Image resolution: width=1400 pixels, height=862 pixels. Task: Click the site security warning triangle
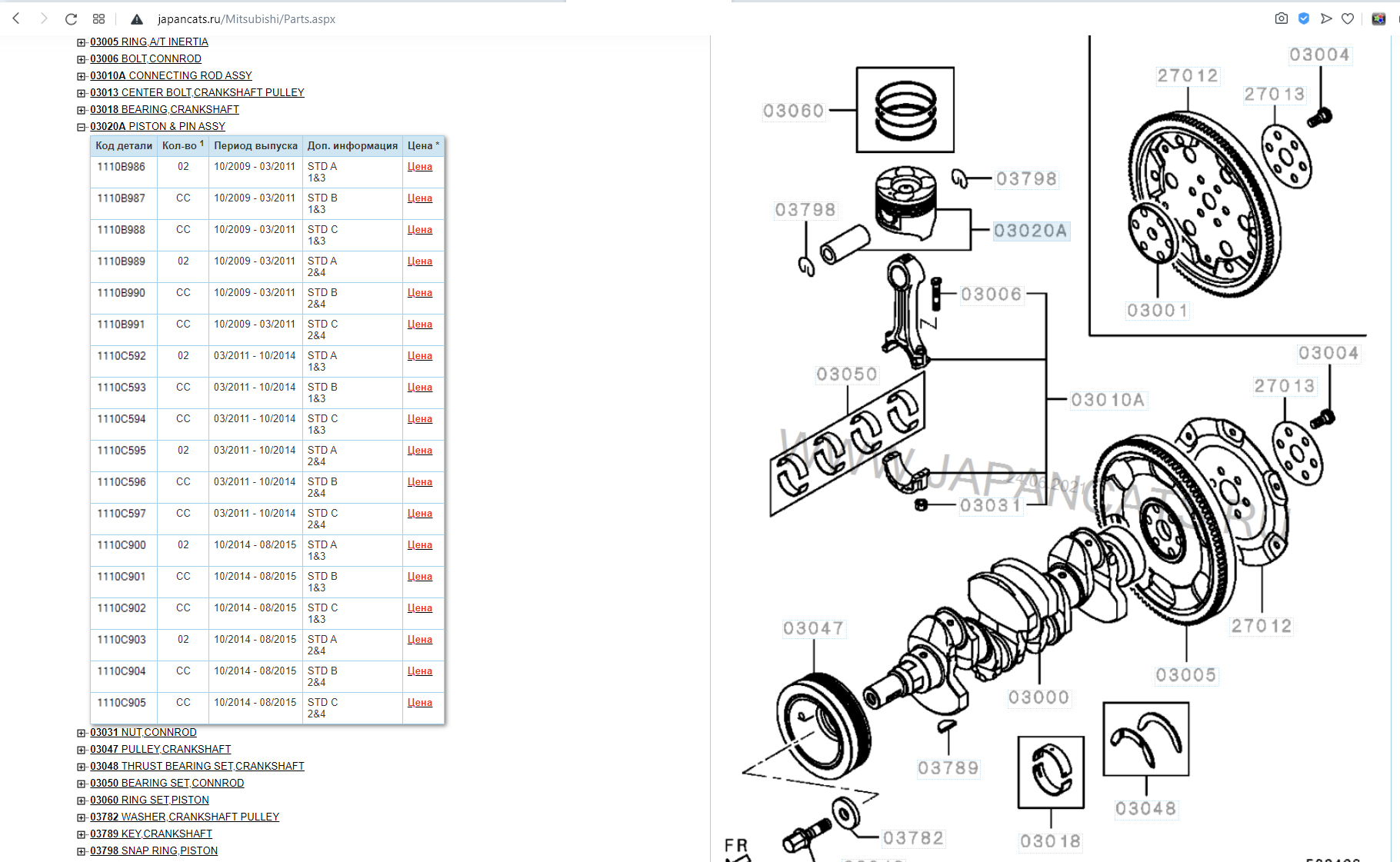(137, 19)
